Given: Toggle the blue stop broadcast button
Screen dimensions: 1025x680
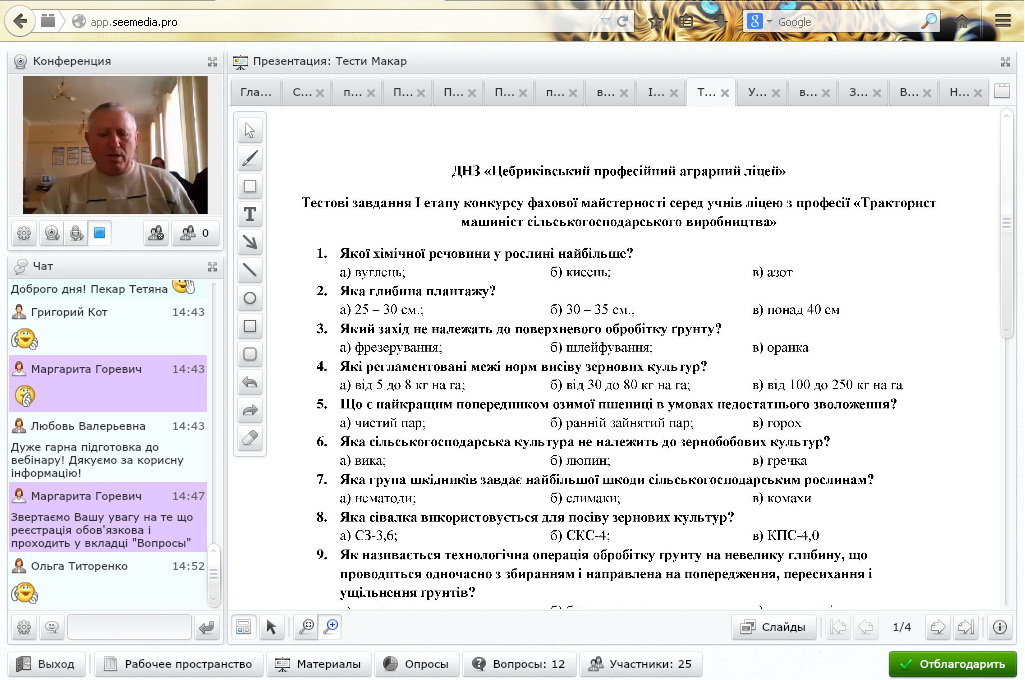Looking at the screenshot, I should (x=99, y=234).
